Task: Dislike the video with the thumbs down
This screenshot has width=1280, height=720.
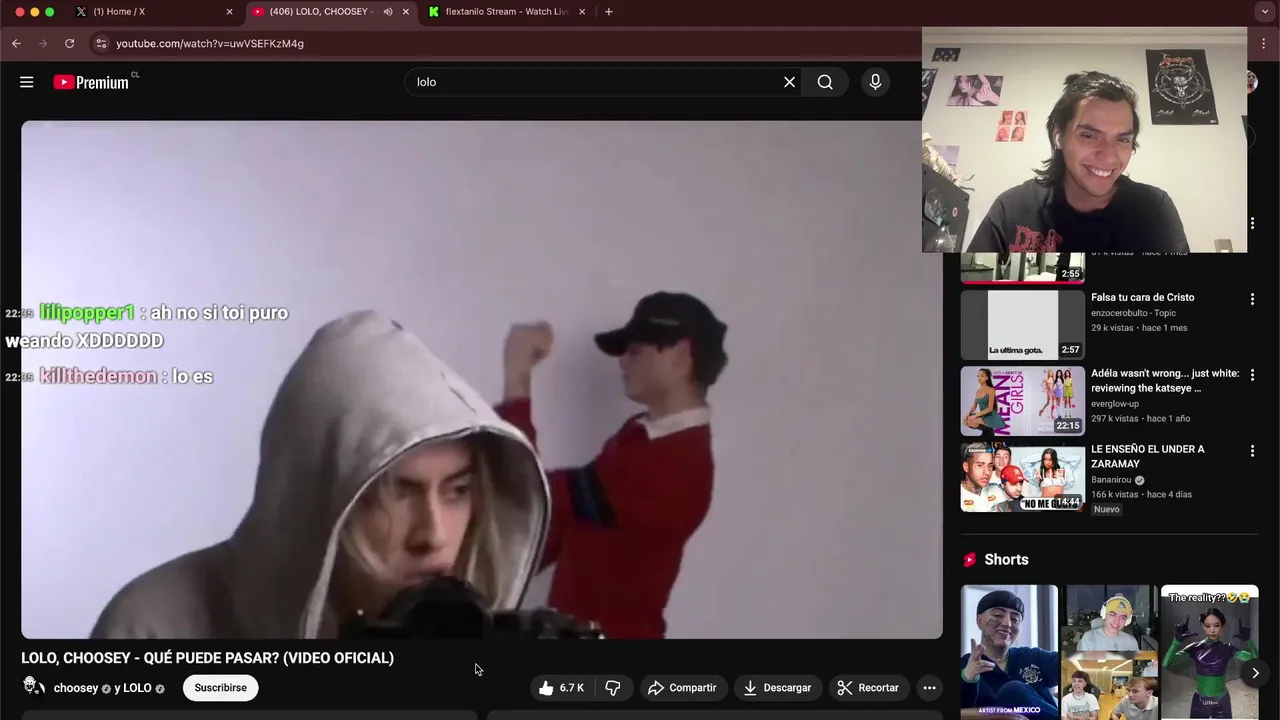Action: click(613, 688)
